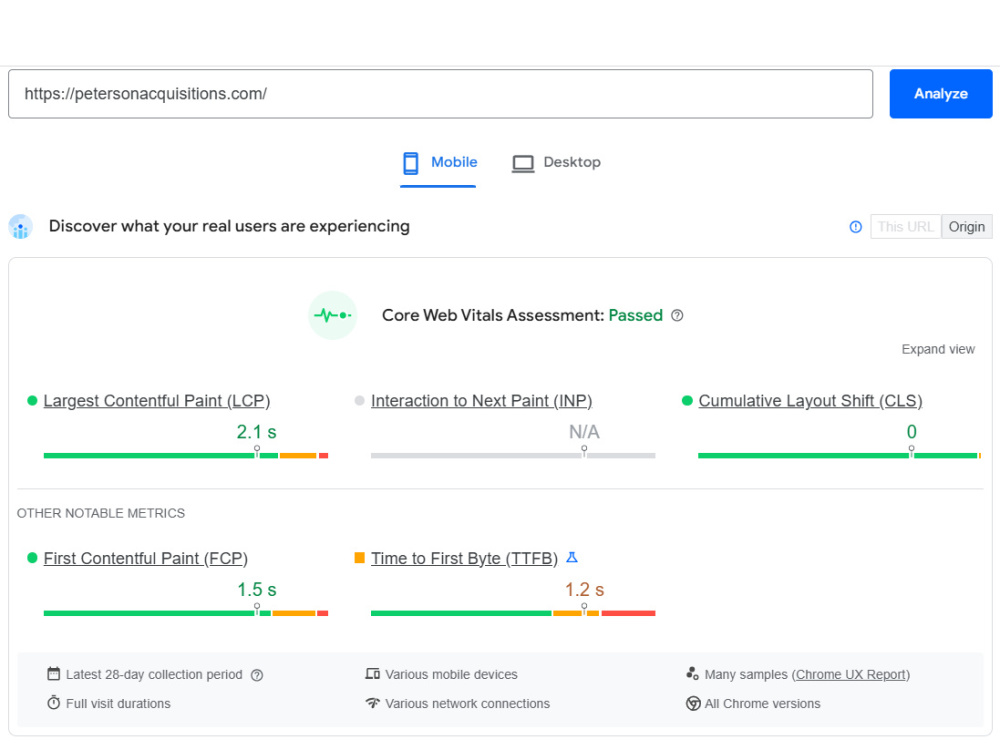The image size is (1000, 750).
Task: Click the LCP value 2.1 s
Action: [256, 432]
